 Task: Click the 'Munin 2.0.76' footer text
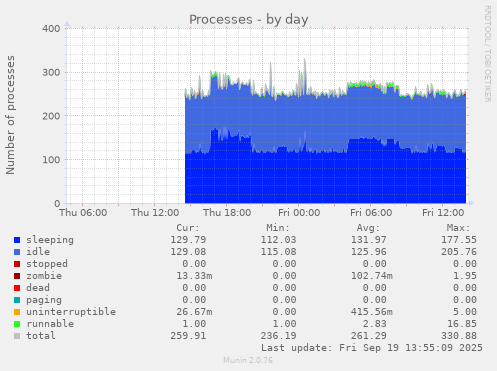[248, 360]
